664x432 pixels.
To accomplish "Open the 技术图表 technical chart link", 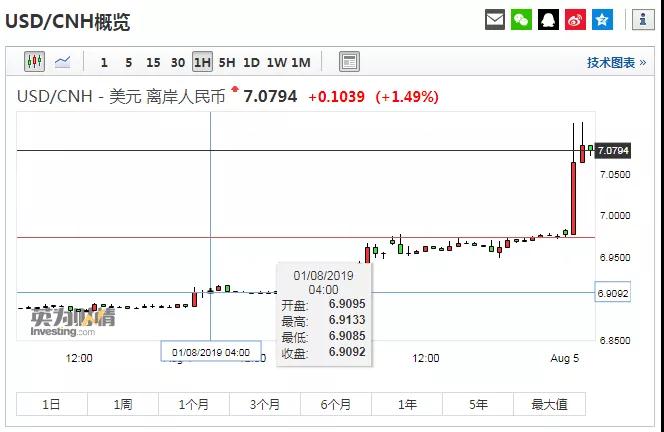I will tap(616, 62).
